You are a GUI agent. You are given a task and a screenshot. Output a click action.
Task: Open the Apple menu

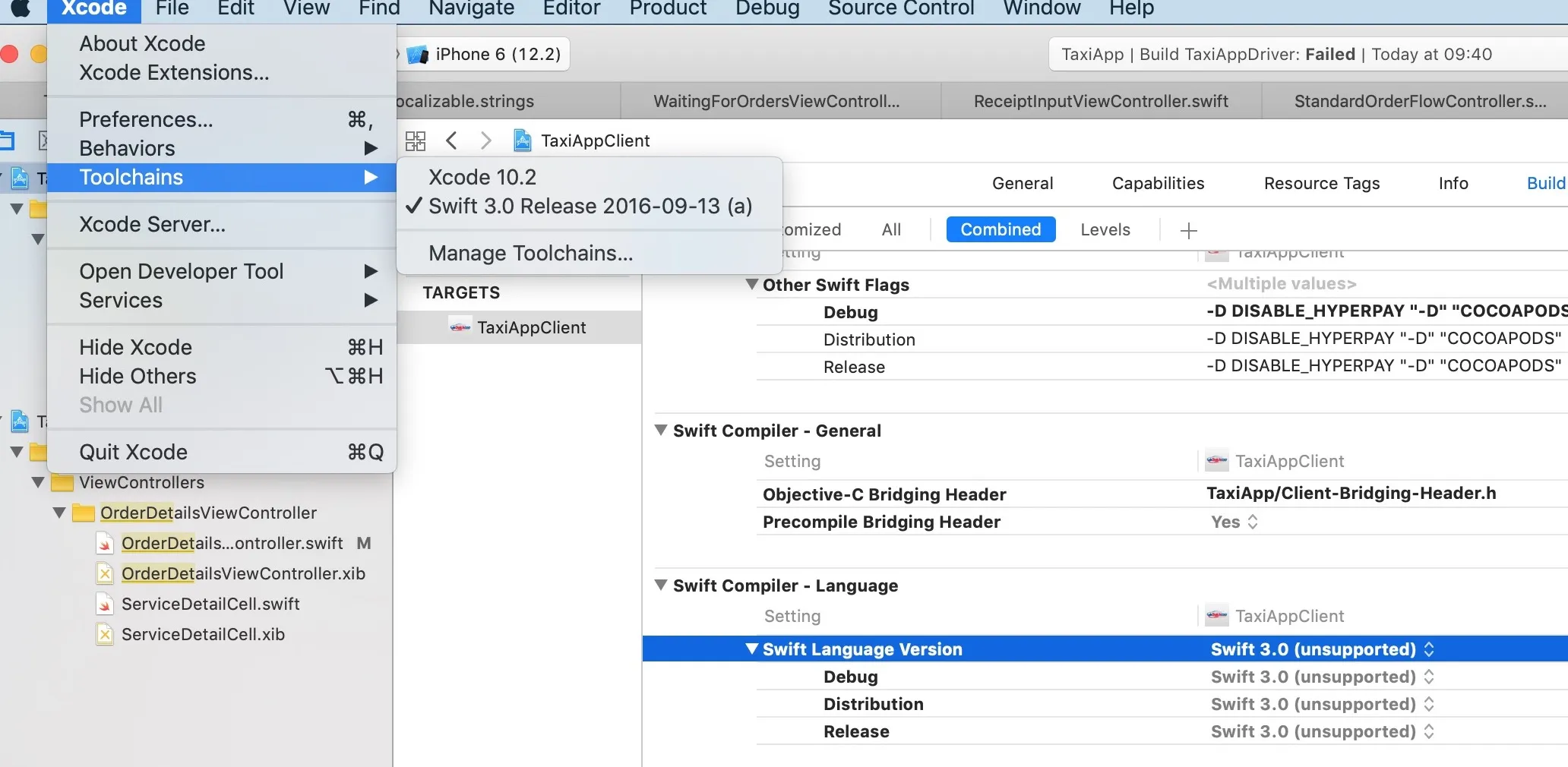(21, 8)
